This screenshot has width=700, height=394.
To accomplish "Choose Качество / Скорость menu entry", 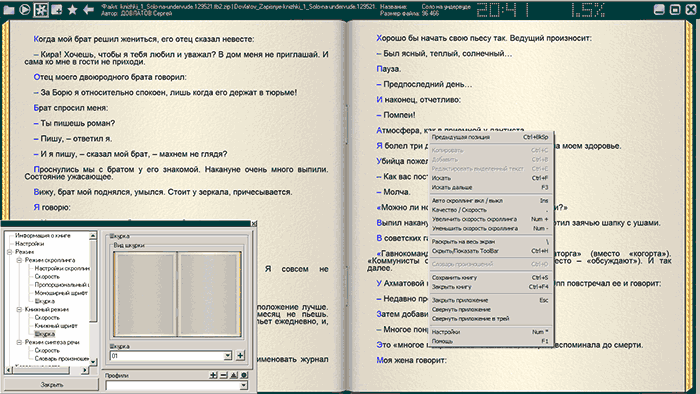I will (490, 210).
